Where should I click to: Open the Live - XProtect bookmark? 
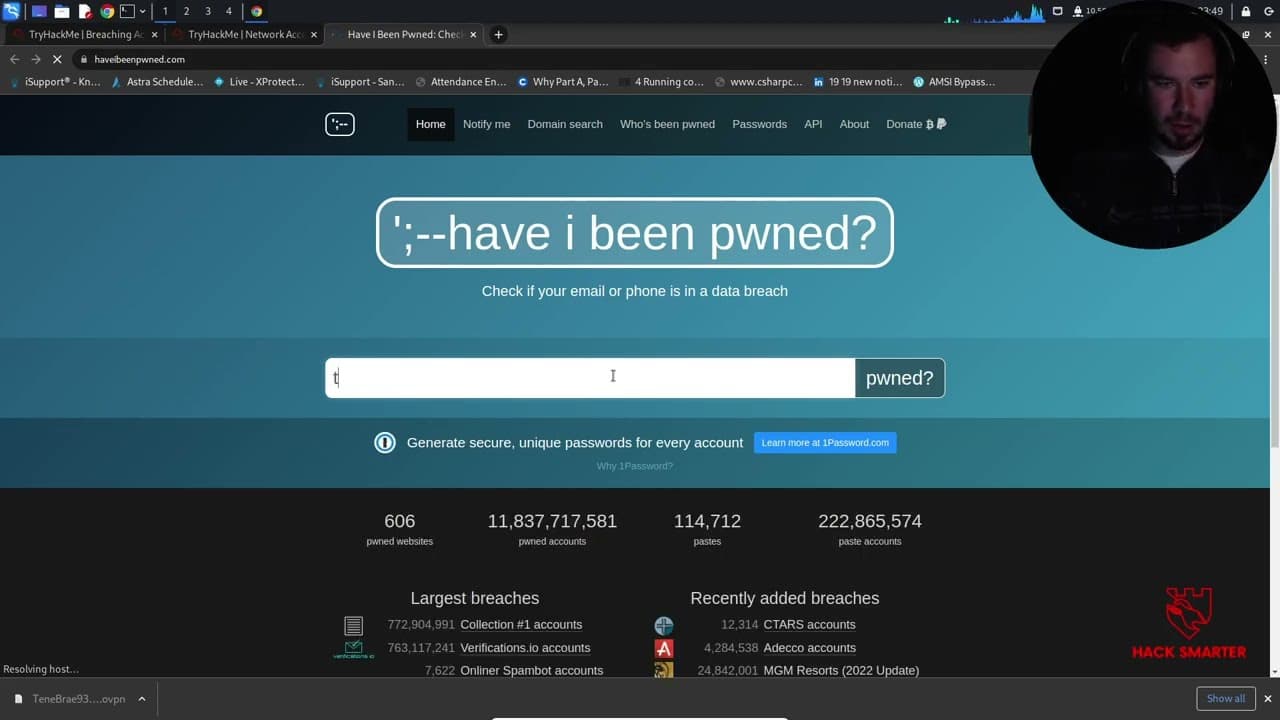(x=259, y=82)
